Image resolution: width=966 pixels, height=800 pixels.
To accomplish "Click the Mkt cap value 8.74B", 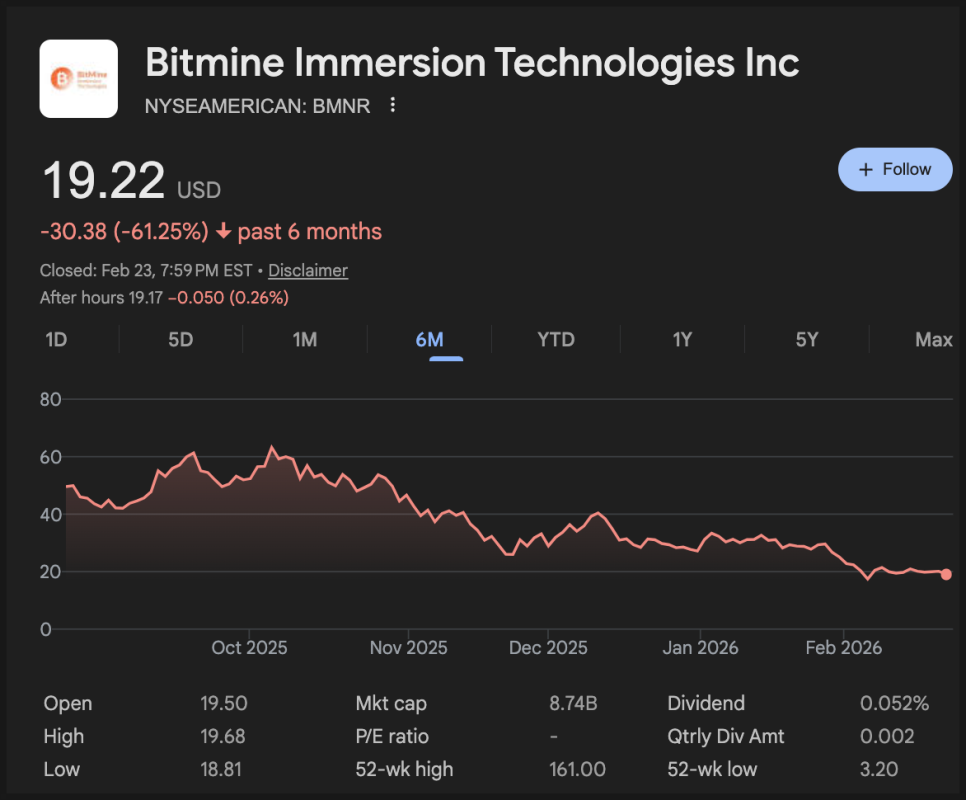I will (x=573, y=703).
